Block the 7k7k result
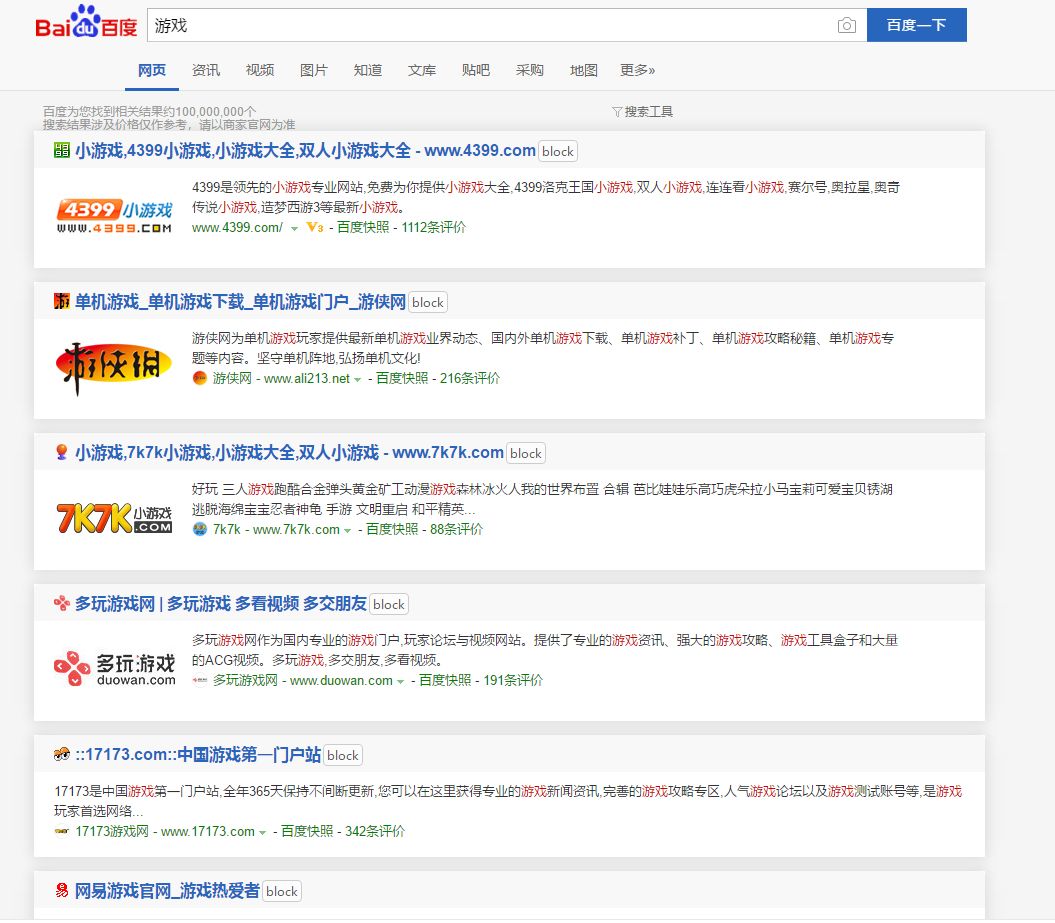Screen dimensions: 1055x923 coord(526,453)
